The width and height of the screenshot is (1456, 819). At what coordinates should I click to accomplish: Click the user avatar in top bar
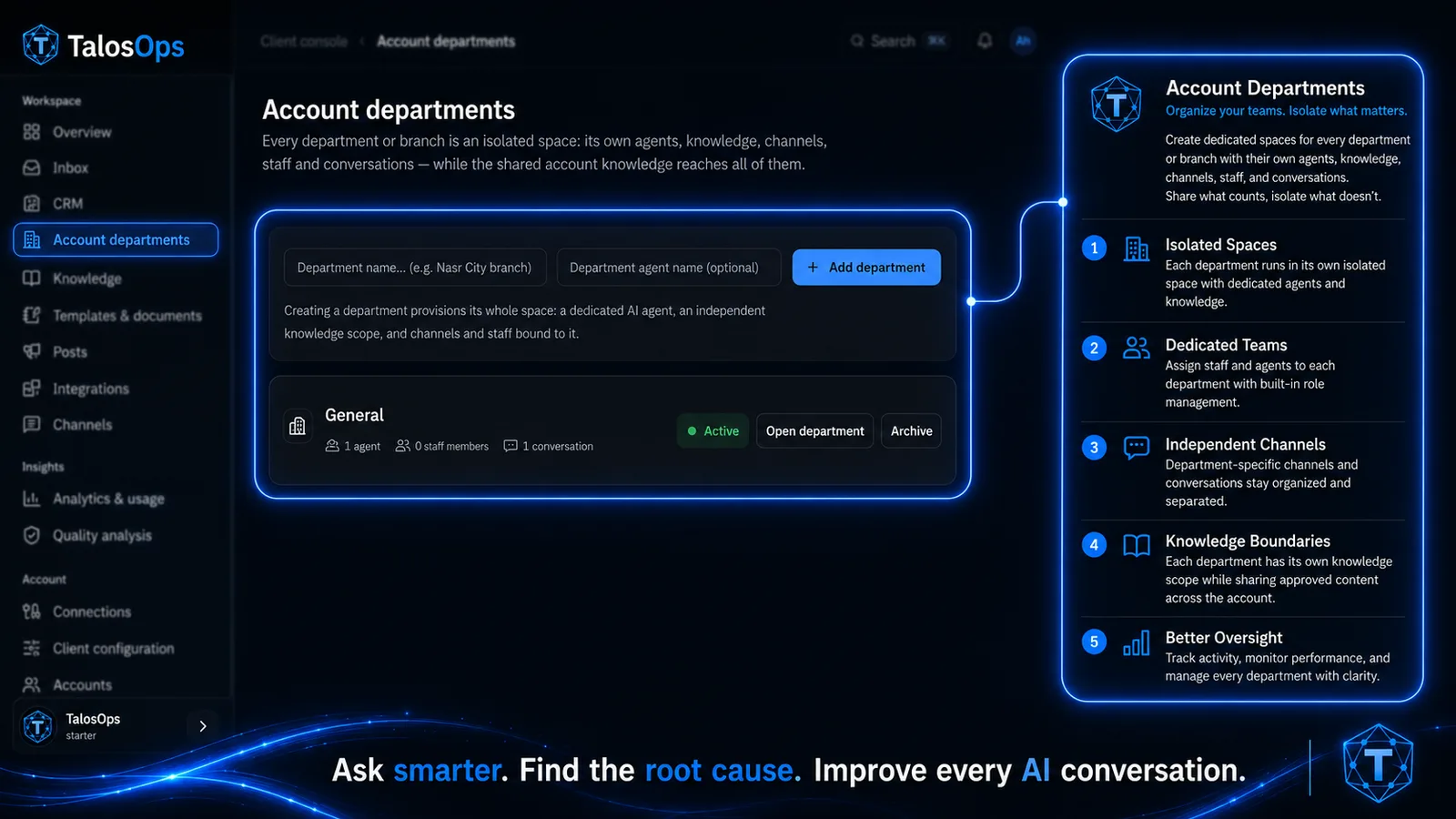pos(1024,41)
